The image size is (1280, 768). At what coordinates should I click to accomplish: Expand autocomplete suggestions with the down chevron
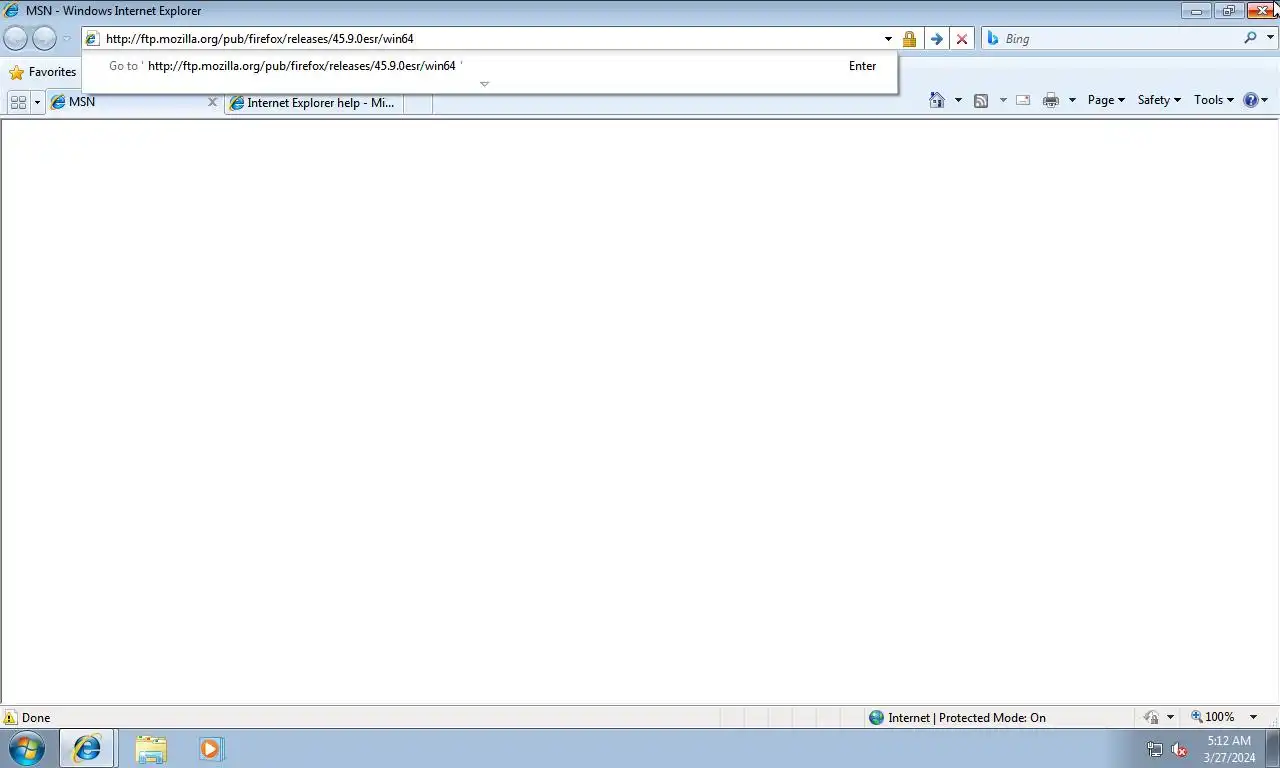coord(485,84)
